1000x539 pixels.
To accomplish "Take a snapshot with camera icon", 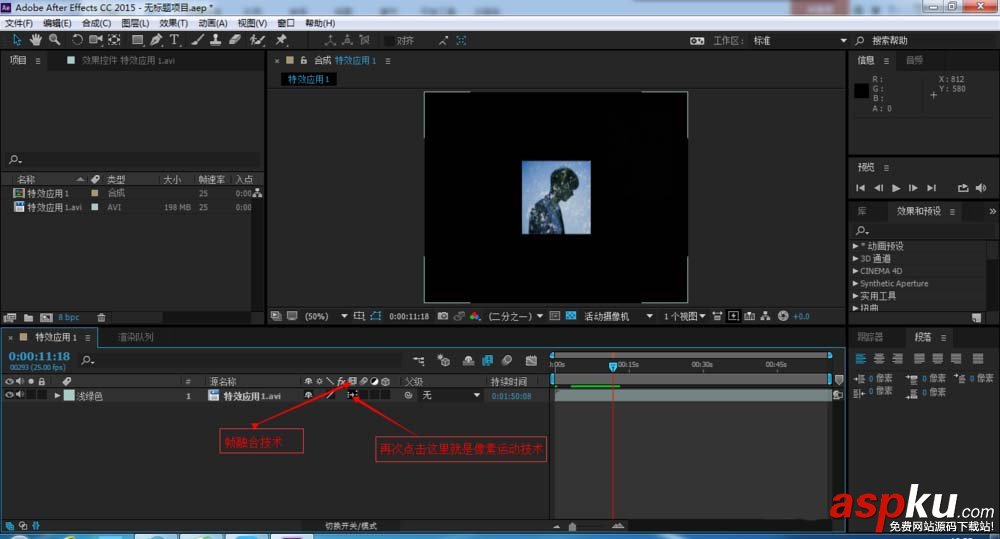I will (441, 316).
